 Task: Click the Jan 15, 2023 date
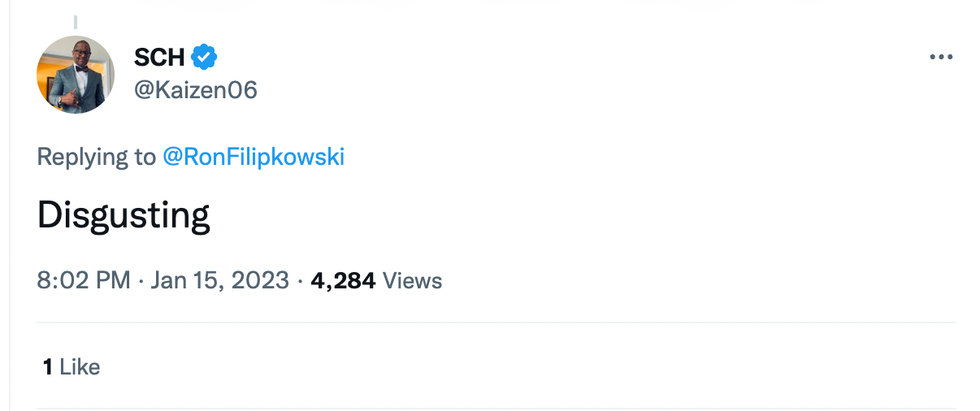(220, 281)
